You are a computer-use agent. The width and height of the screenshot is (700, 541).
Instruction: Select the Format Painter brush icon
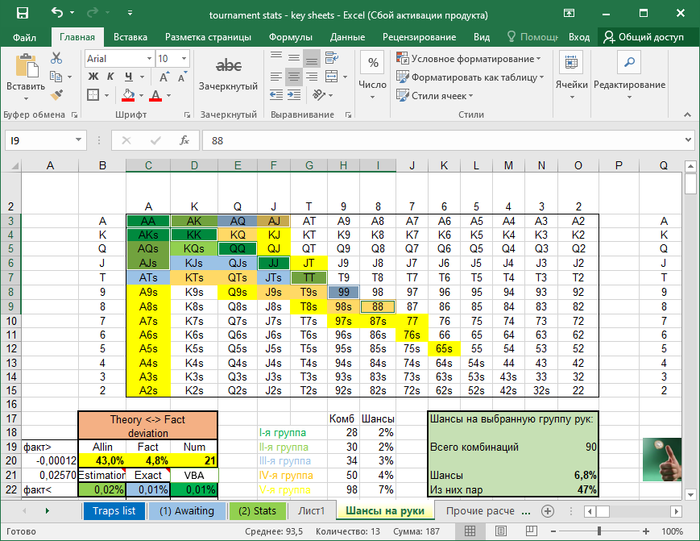coord(56,95)
